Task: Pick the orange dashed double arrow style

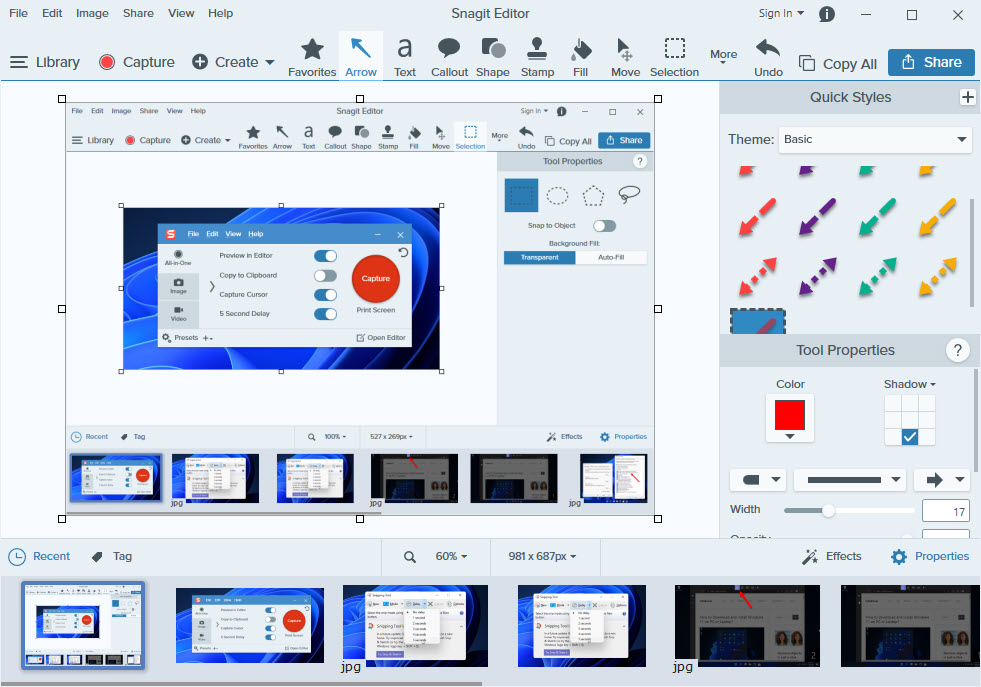Action: [x=937, y=276]
